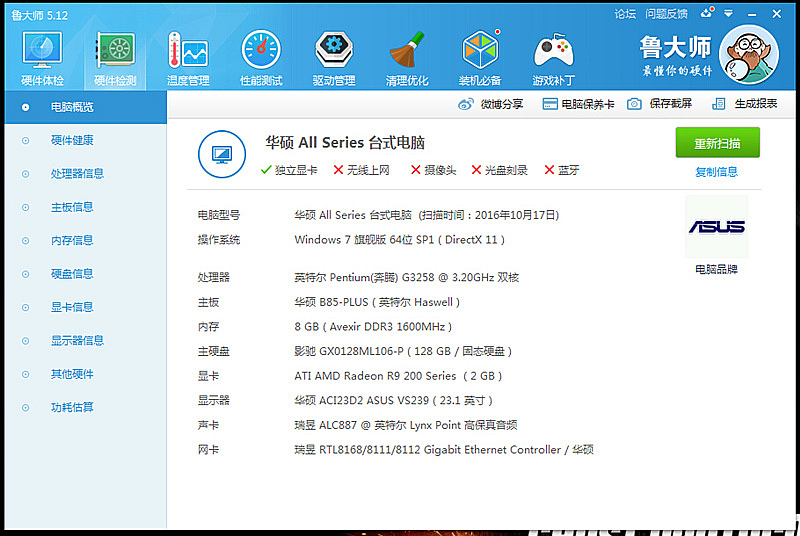Click the operating system value Windows 7

[x=399, y=240]
